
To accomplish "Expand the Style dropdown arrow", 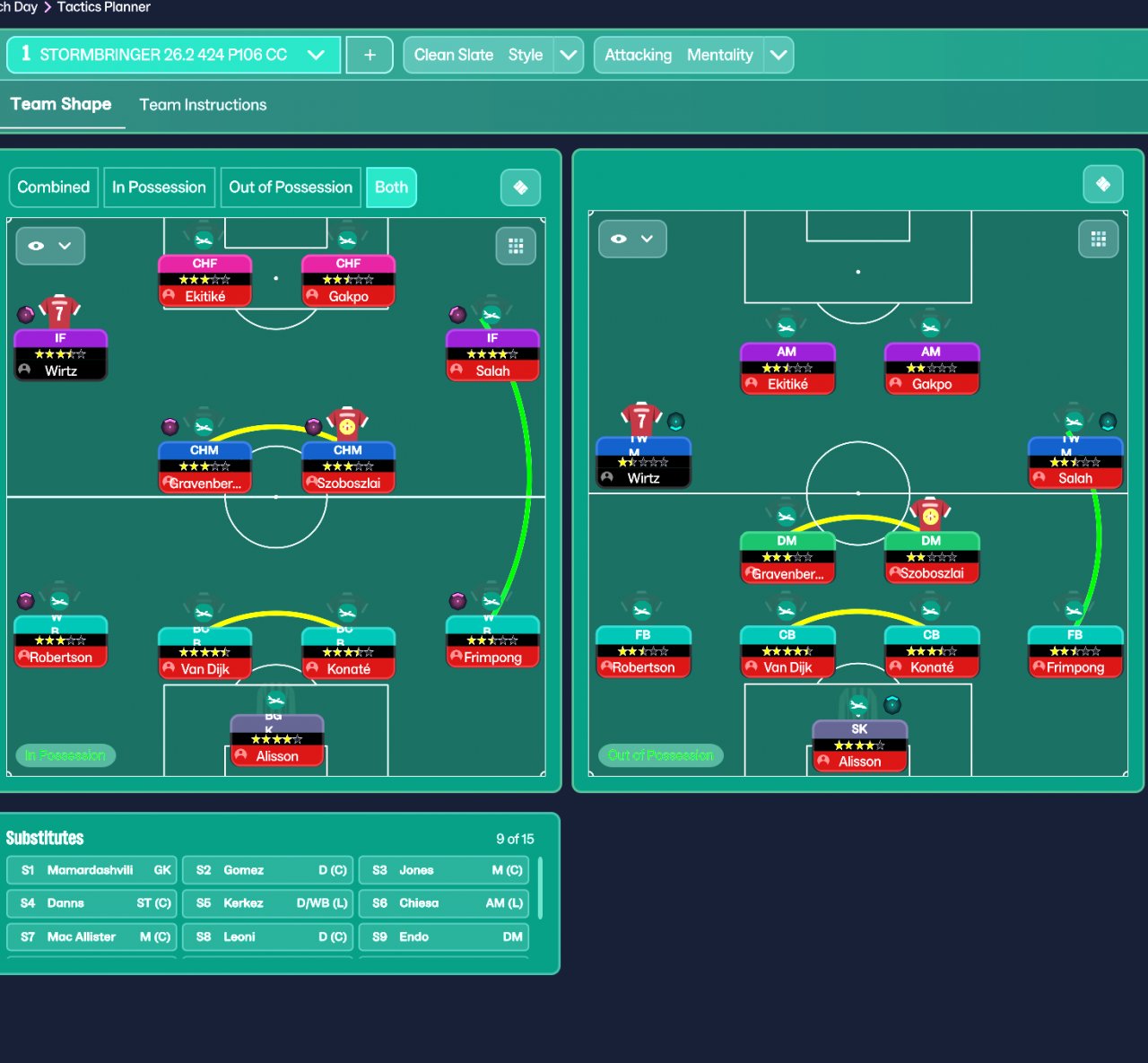I will click(569, 55).
